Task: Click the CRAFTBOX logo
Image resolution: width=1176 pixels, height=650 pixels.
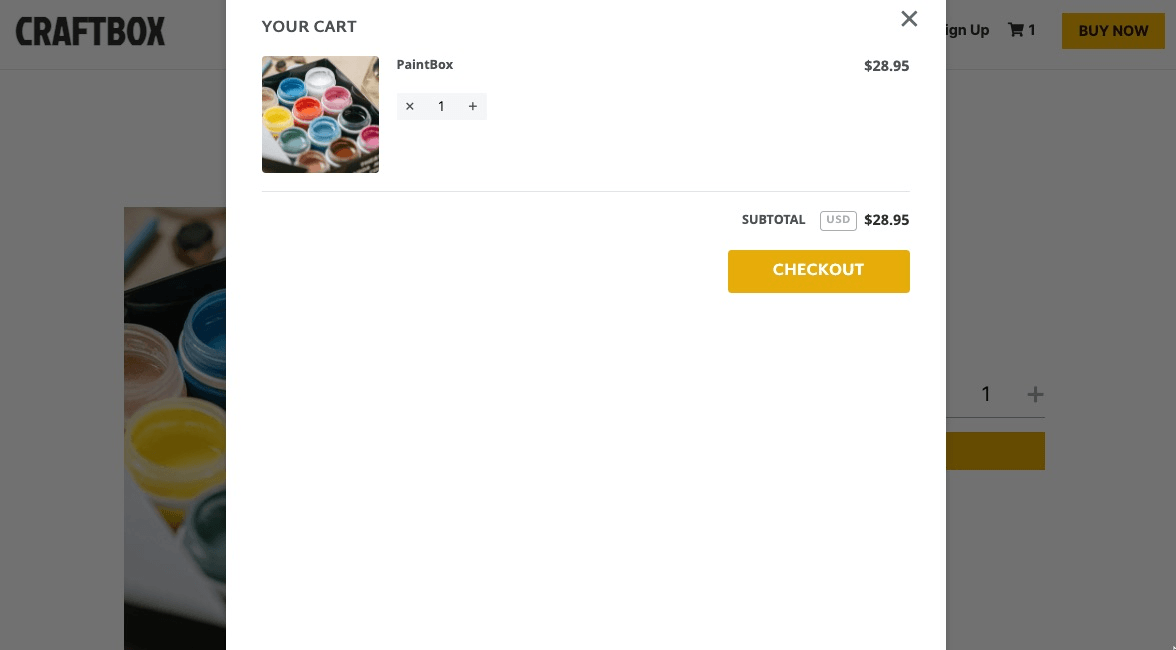Action: 90,30
